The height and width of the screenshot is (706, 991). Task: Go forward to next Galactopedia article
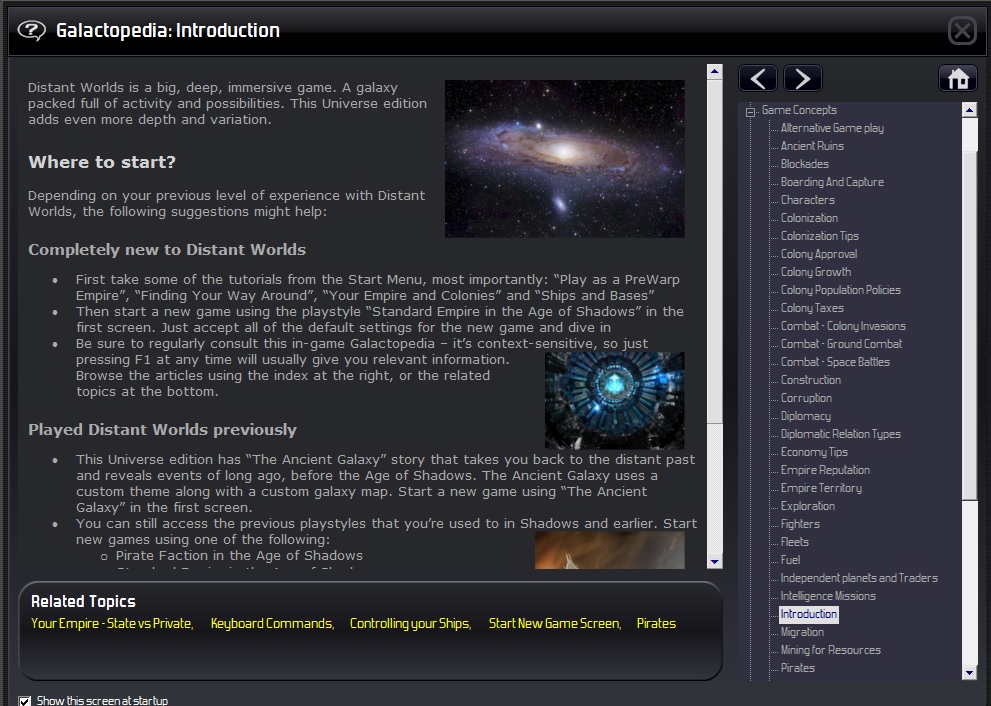(x=803, y=79)
